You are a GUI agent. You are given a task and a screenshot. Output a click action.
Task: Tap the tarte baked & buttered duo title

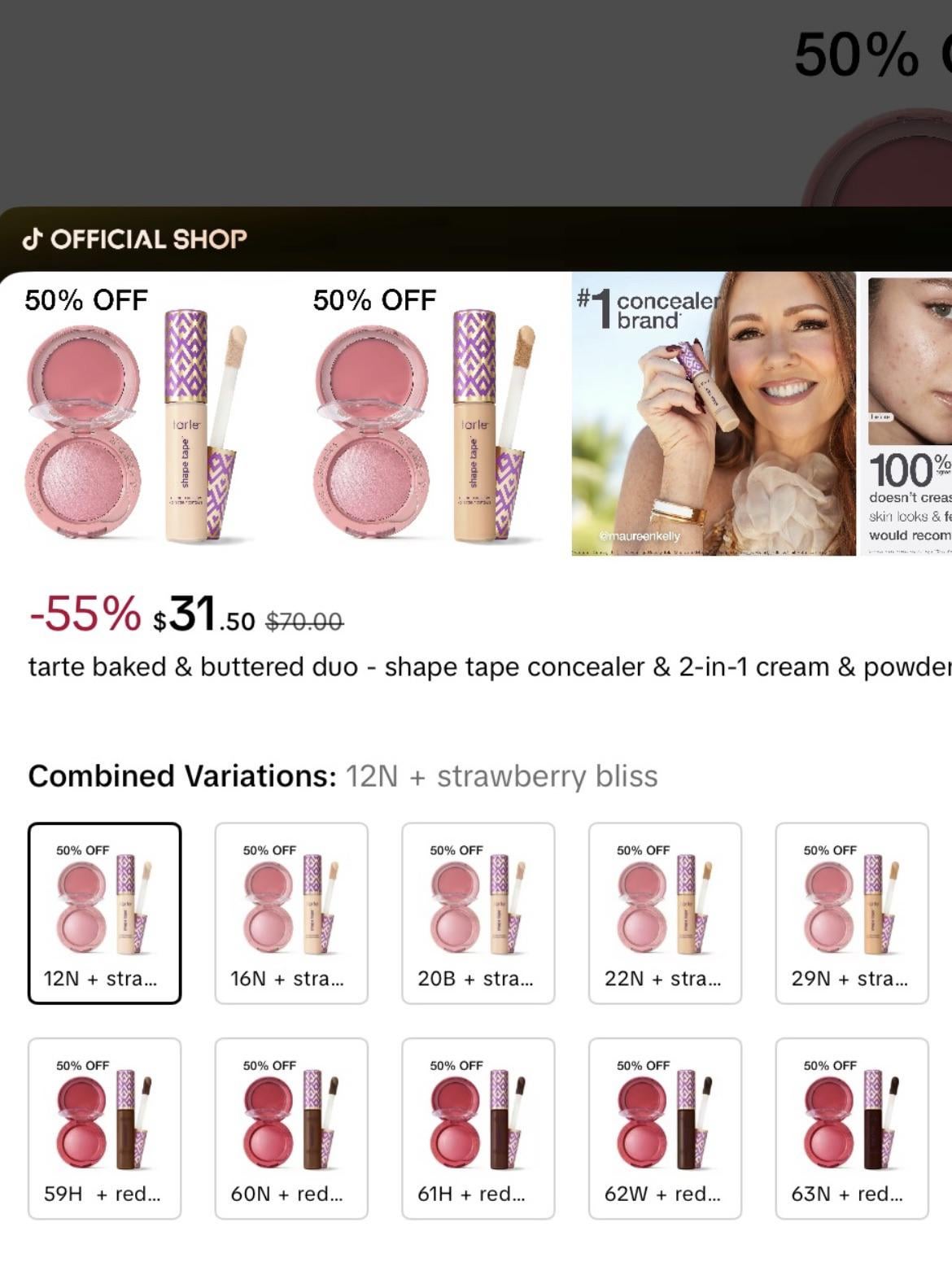pos(490,667)
